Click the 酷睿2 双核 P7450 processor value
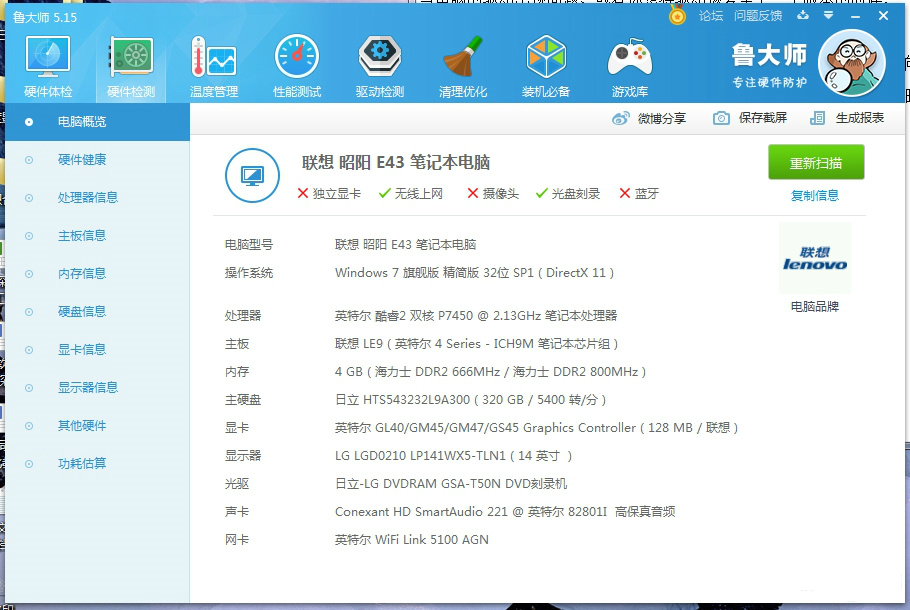This screenshot has width=910, height=610. 476,316
